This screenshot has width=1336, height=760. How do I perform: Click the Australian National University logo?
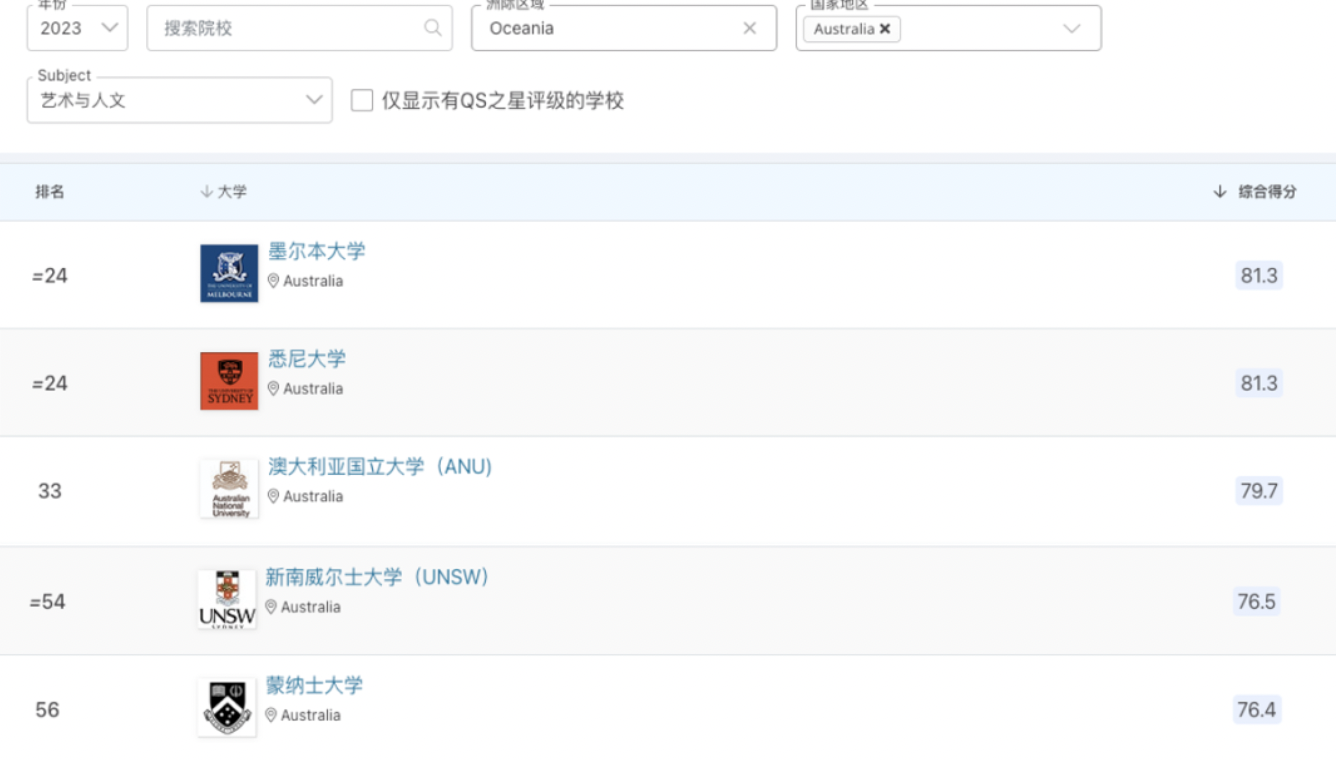(229, 489)
